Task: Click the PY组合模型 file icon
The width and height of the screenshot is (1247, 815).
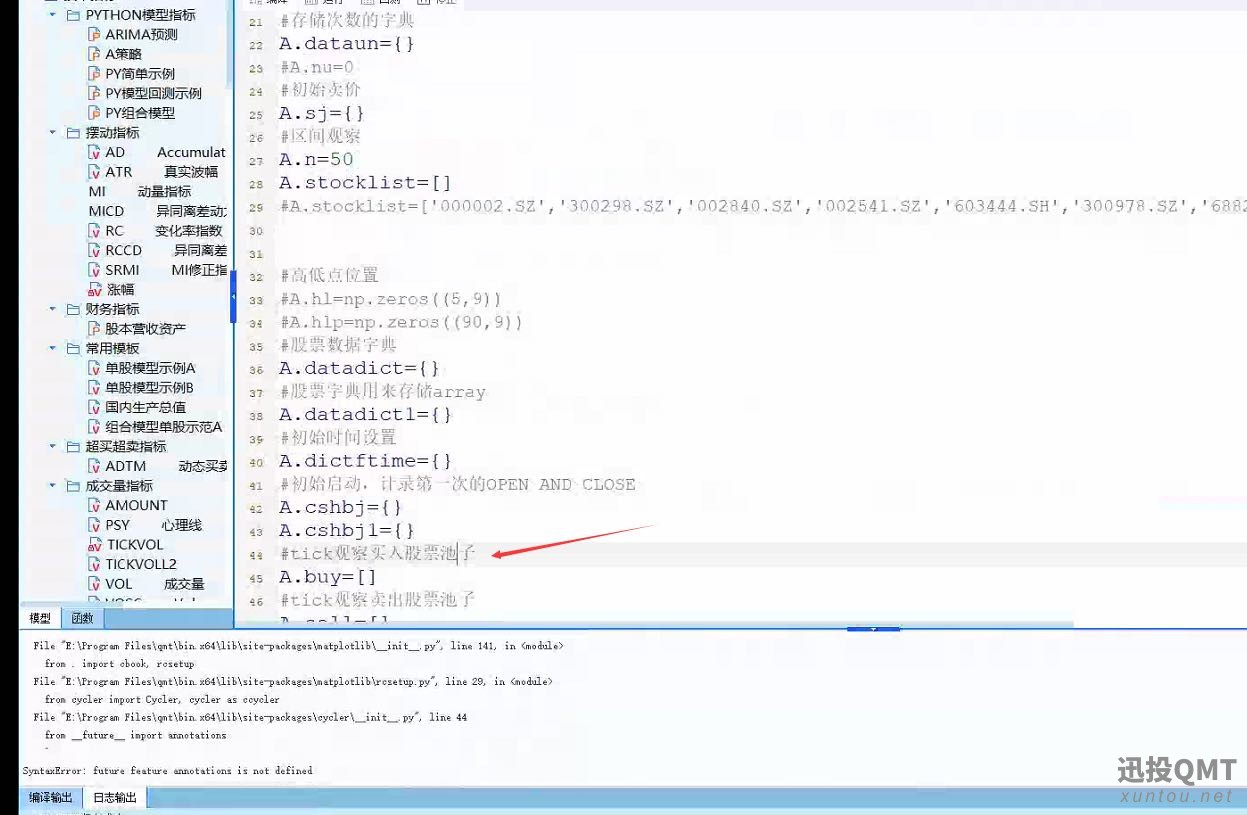Action: (x=95, y=113)
